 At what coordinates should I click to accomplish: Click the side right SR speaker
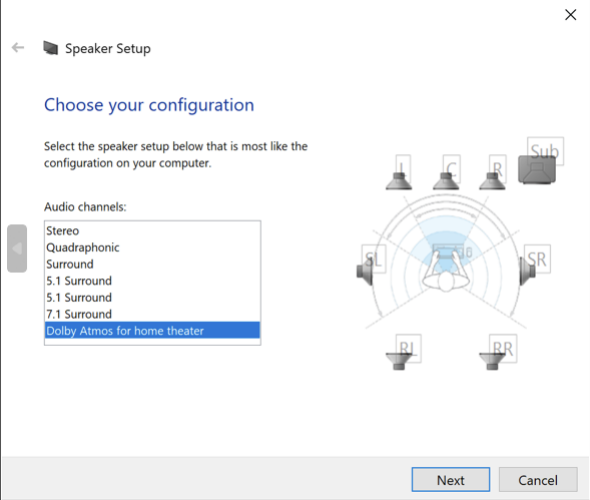pyautogui.click(x=527, y=272)
